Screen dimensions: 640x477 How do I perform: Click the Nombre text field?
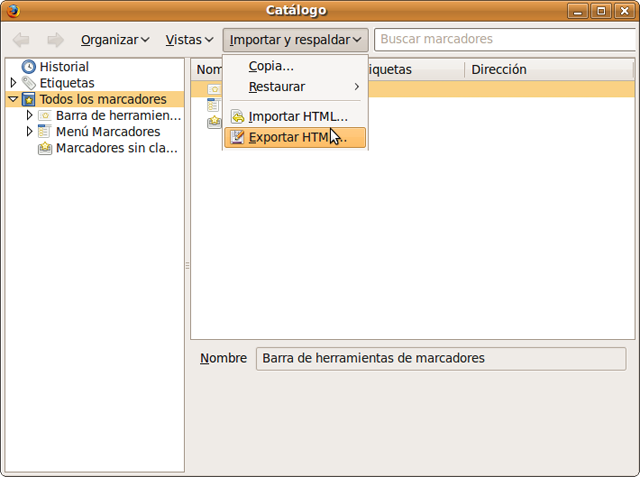point(440,358)
